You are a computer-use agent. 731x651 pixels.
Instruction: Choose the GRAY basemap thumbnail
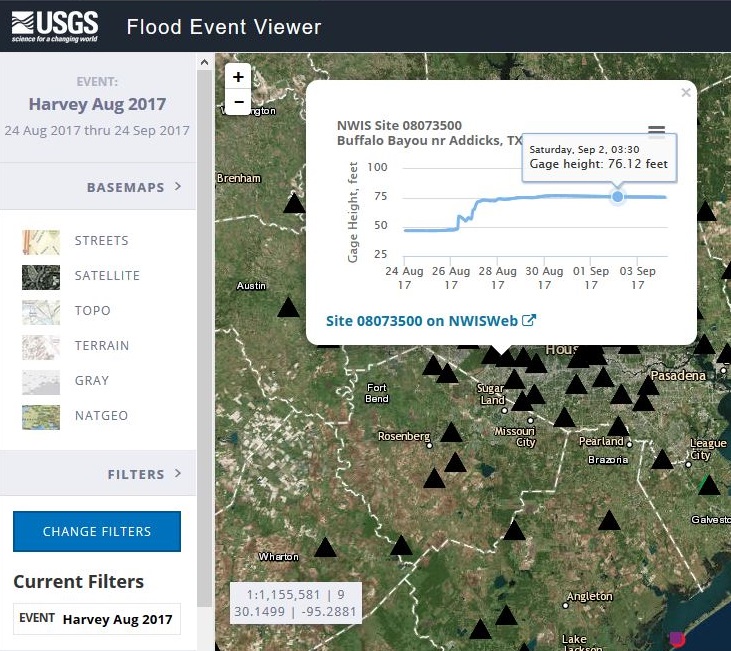pos(41,382)
